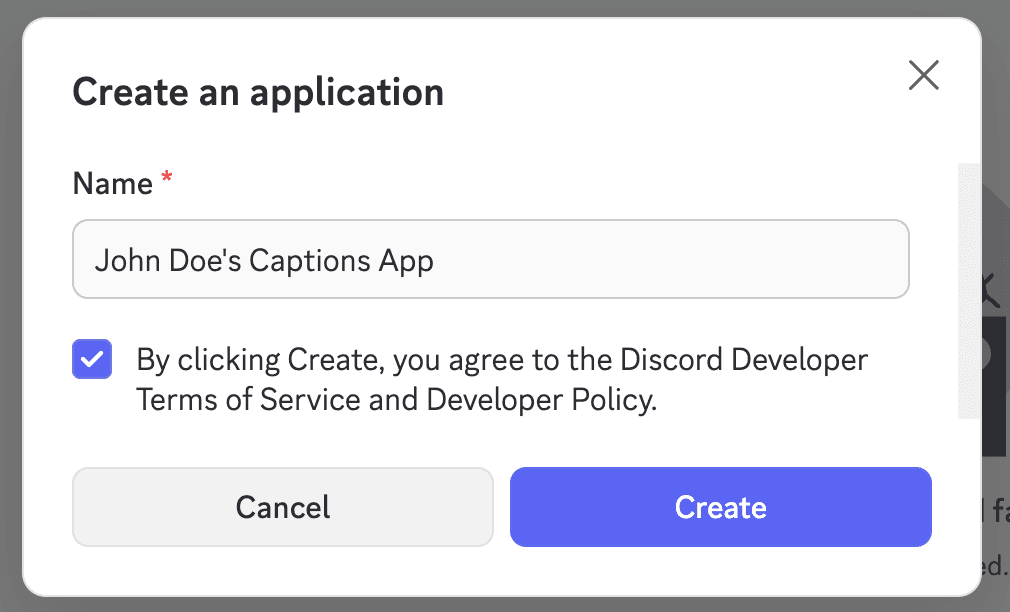1010x612 pixels.
Task: Click the dialog close cross top right
Action: coord(923,75)
